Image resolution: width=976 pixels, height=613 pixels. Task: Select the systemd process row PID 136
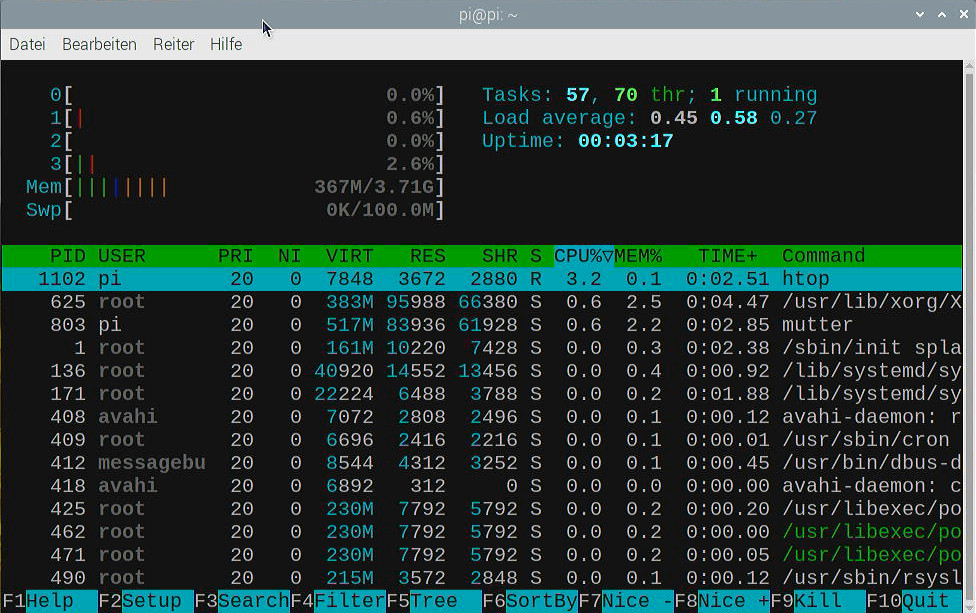pyautogui.click(x=482, y=371)
